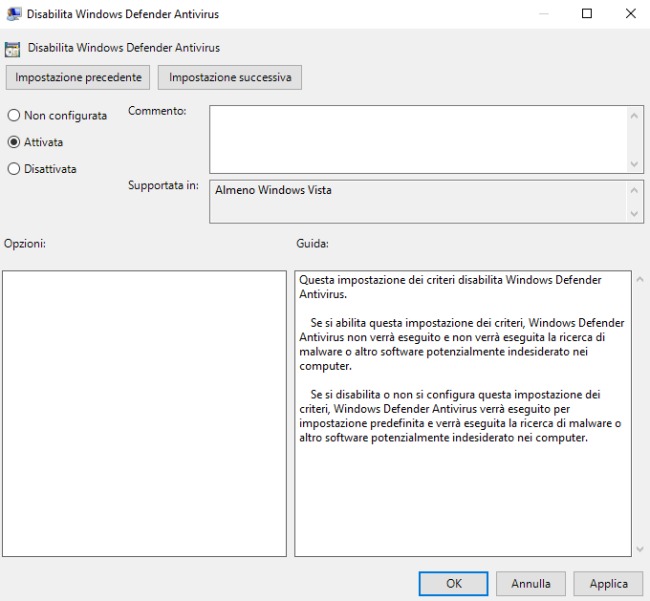Image resolution: width=650 pixels, height=601 pixels.
Task: Click the empty Opzioni panel box
Action: tap(144, 414)
